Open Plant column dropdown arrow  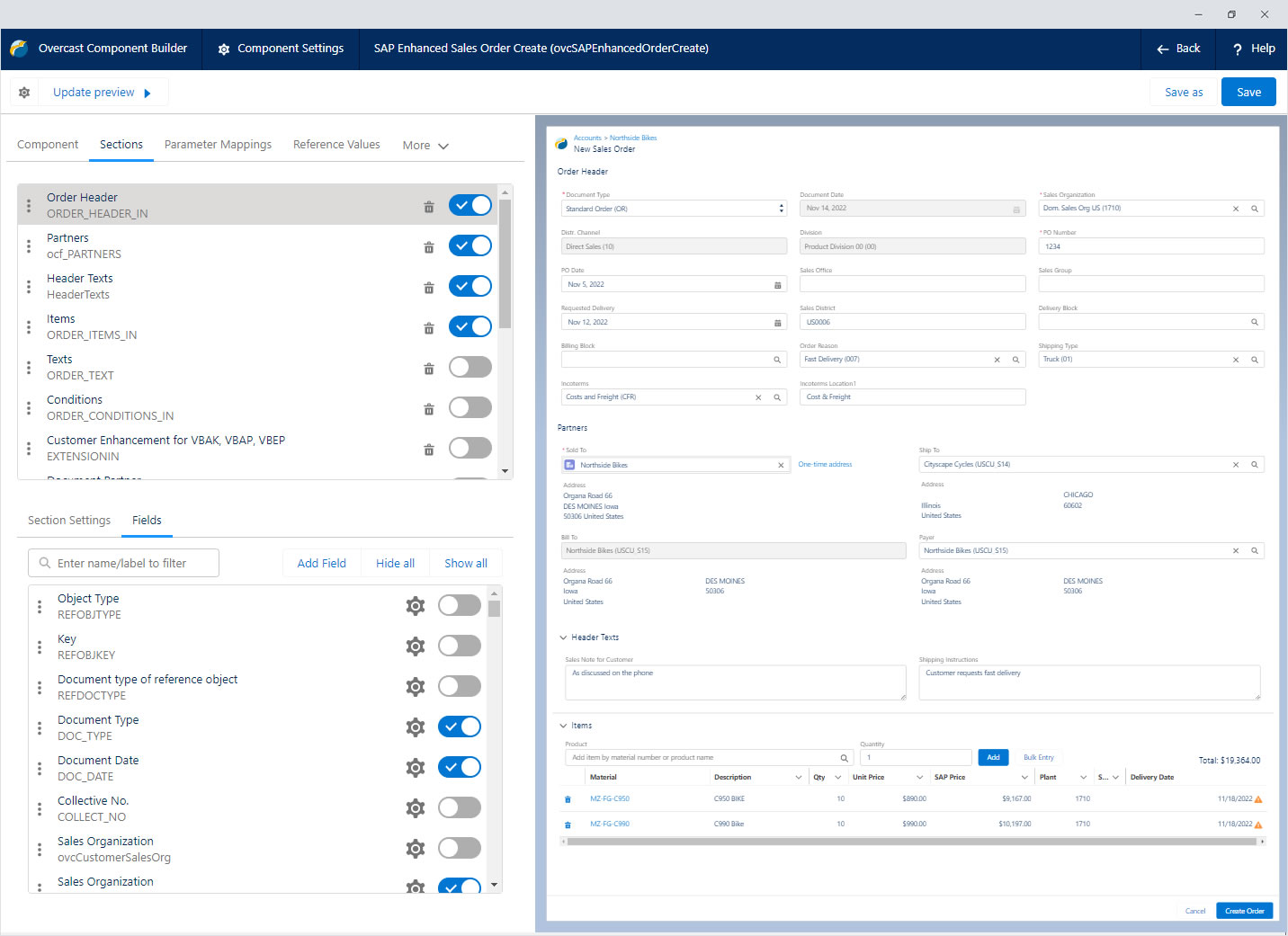[x=1083, y=778]
